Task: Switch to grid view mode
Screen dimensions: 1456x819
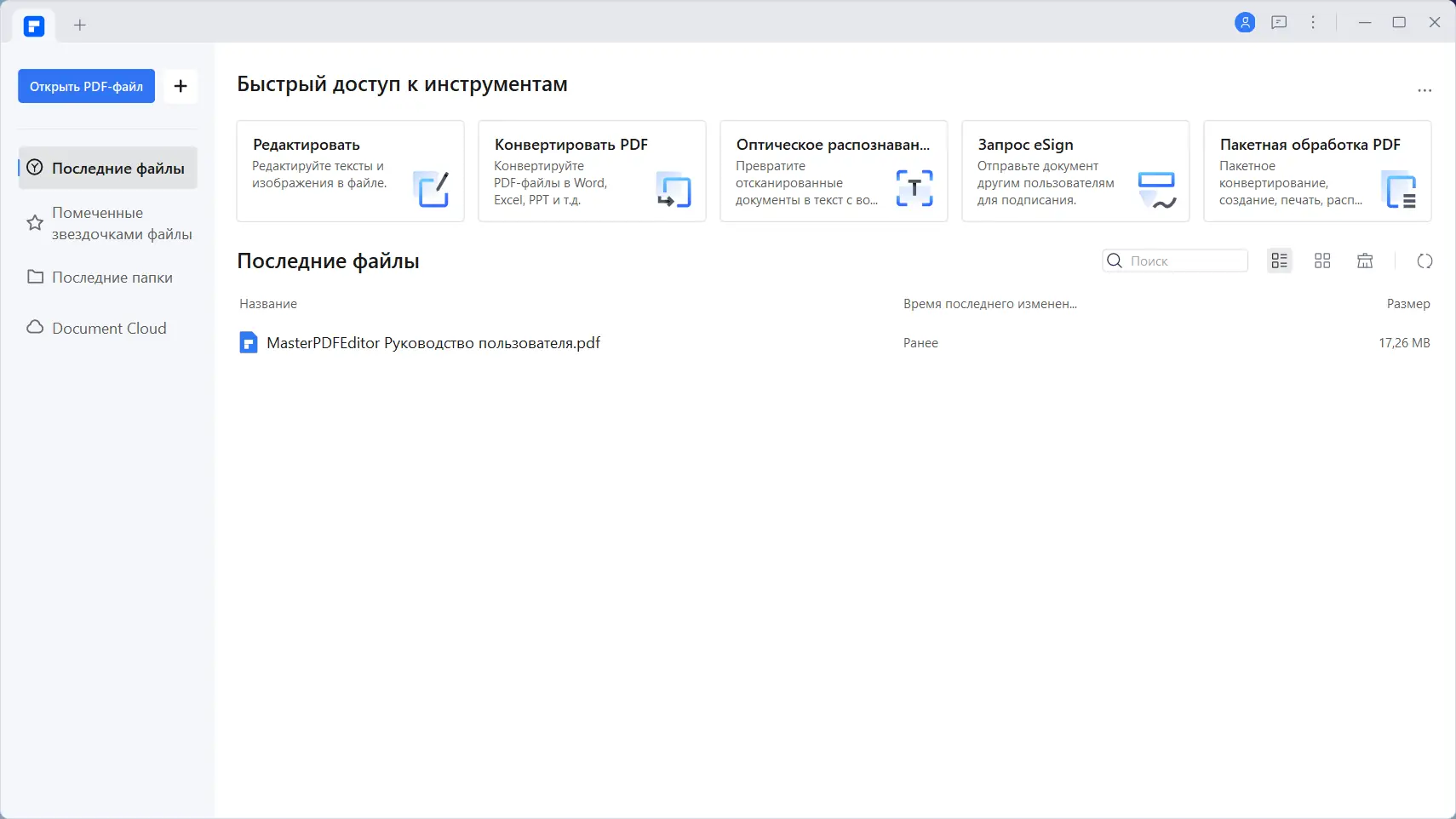Action: point(1321,261)
